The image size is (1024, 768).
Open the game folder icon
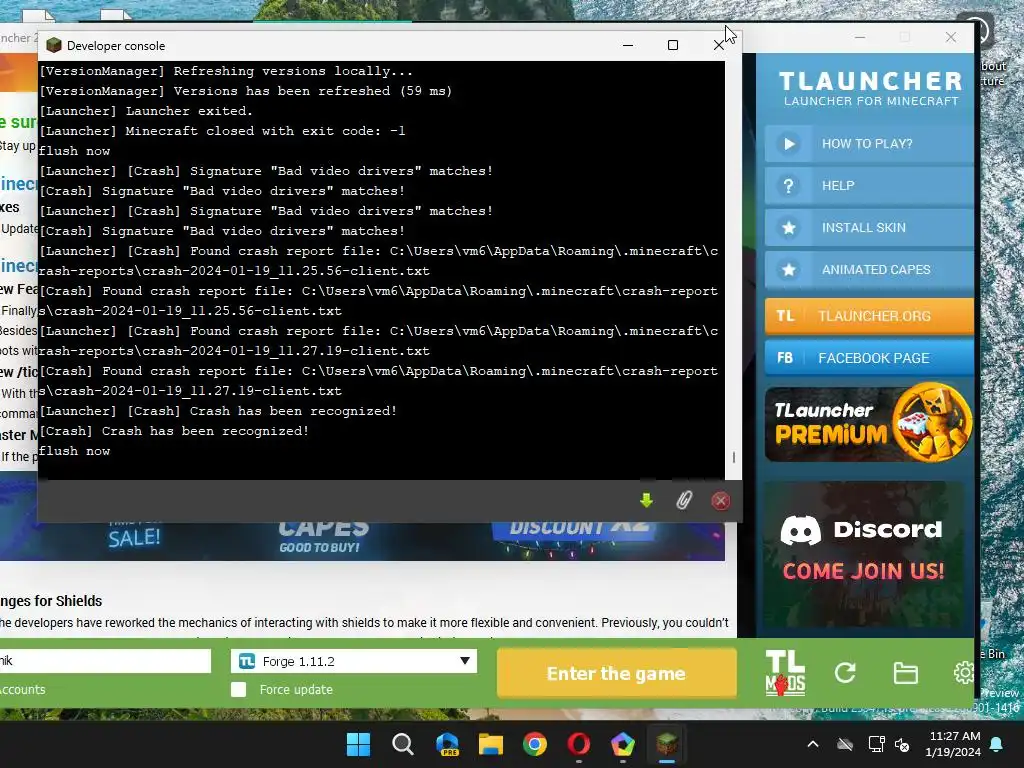tap(906, 673)
